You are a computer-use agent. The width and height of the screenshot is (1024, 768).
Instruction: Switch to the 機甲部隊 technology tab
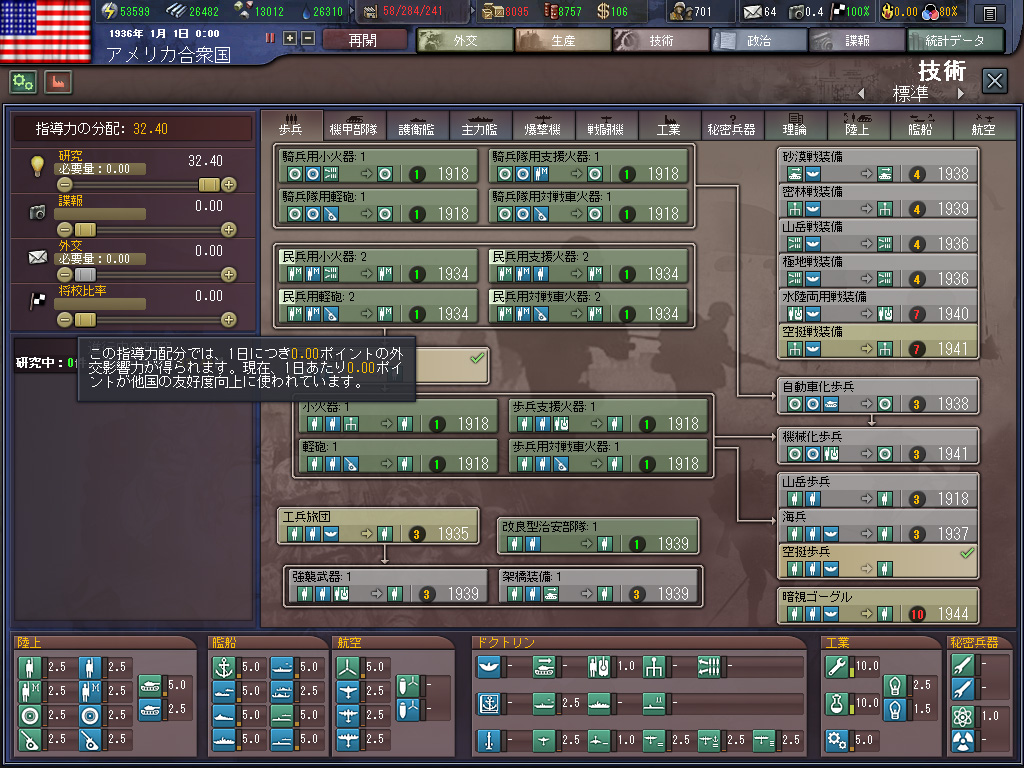353,128
